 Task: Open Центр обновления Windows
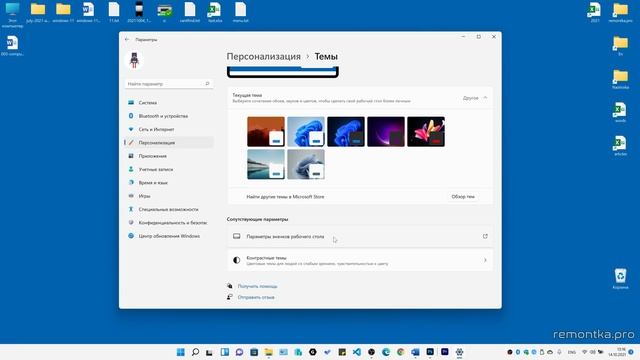169,236
